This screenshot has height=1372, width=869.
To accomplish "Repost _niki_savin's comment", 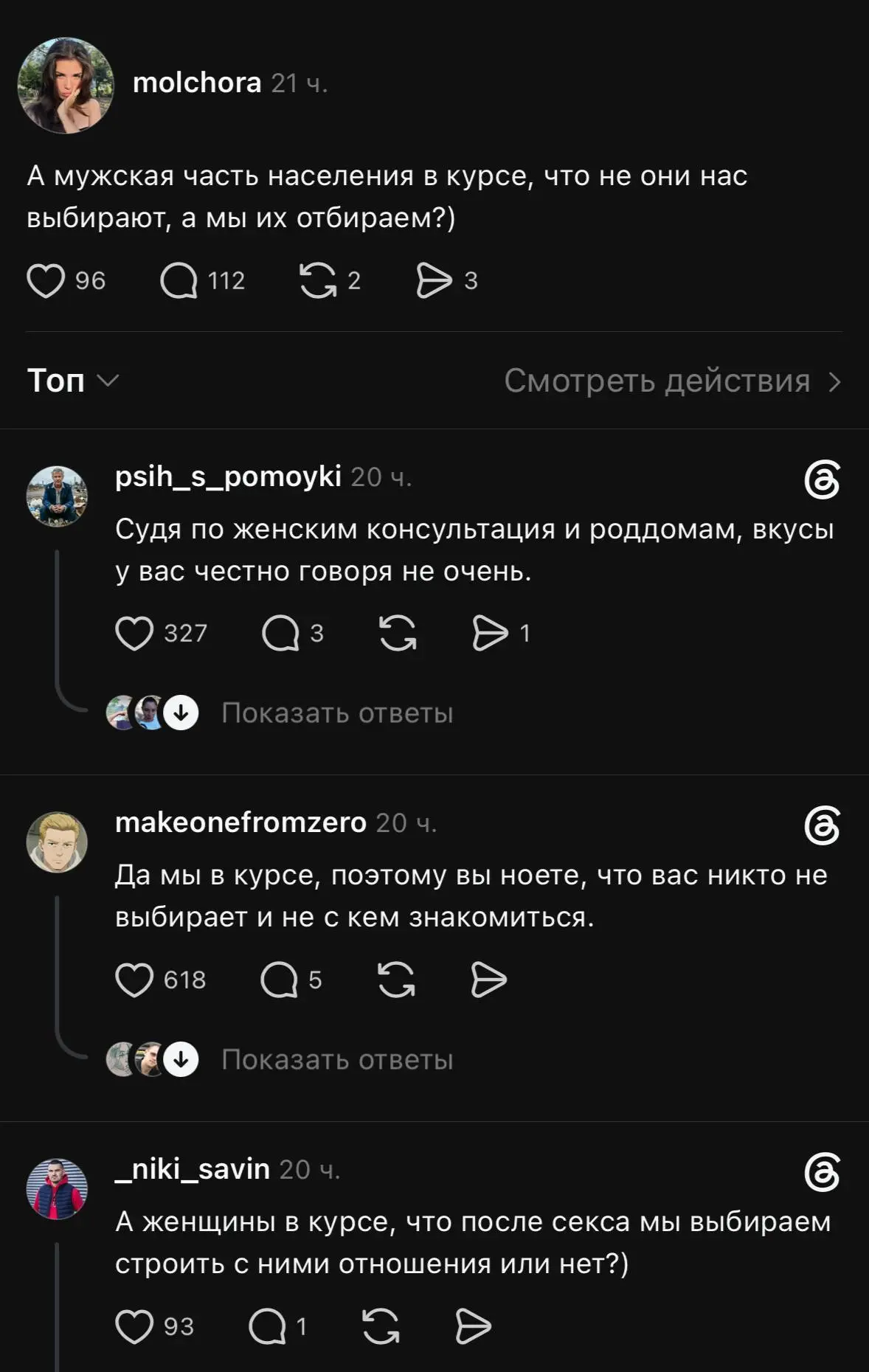I will [381, 1327].
